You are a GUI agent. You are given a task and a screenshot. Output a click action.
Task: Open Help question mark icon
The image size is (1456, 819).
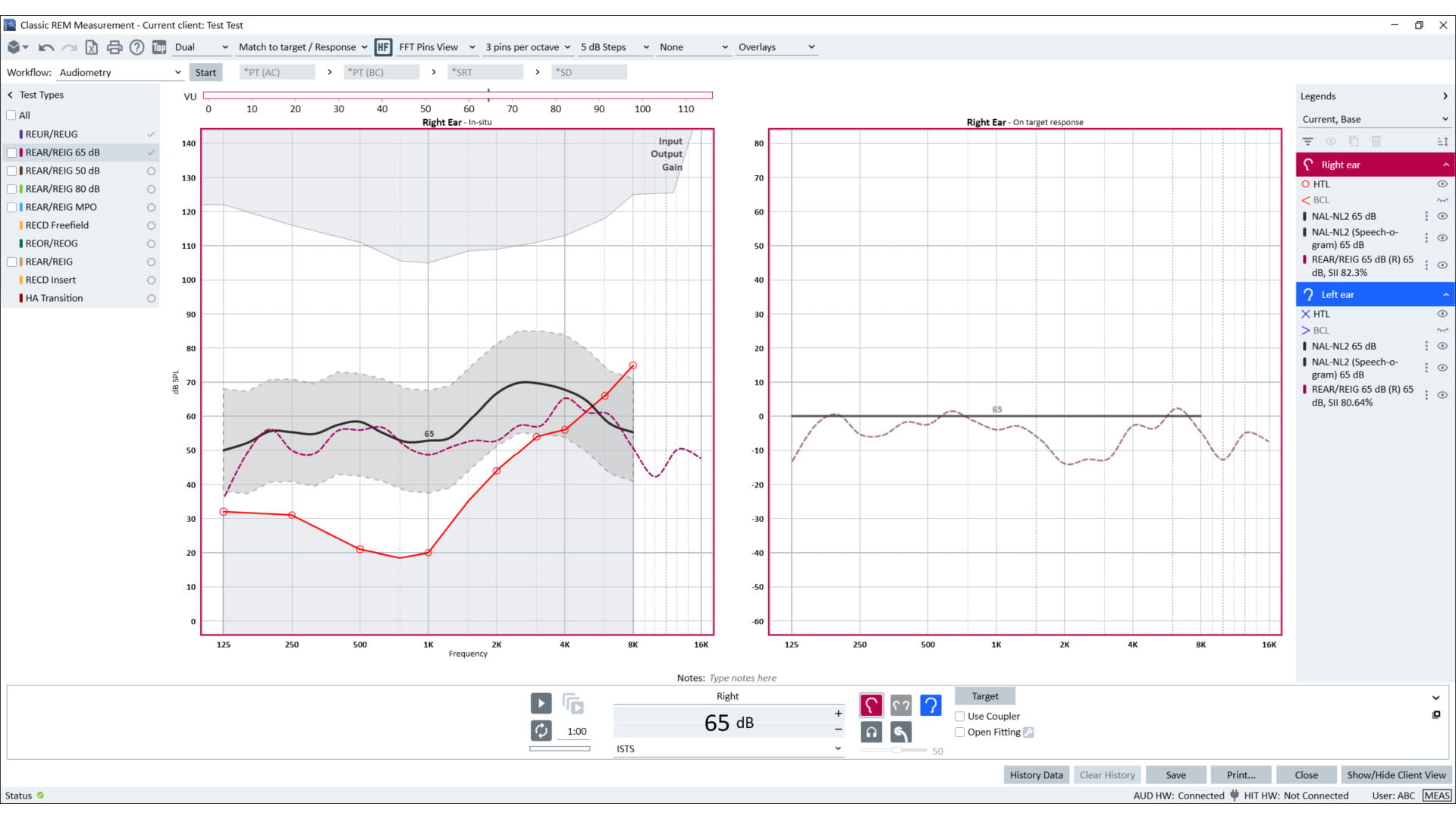point(136,47)
